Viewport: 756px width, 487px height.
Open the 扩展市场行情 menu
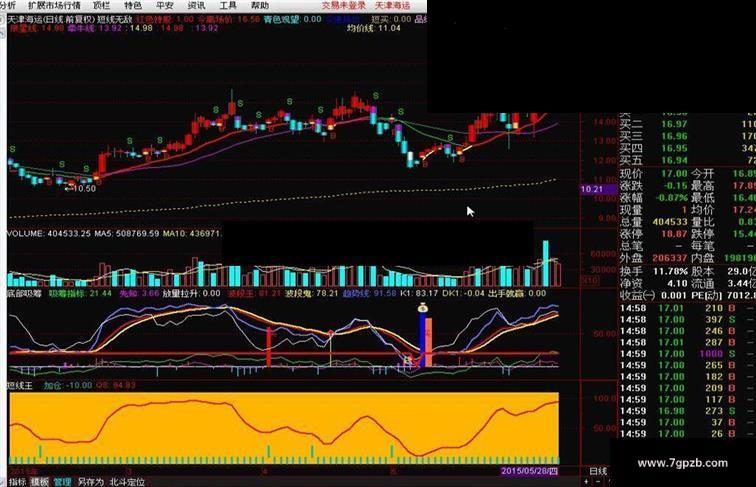[x=54, y=5]
